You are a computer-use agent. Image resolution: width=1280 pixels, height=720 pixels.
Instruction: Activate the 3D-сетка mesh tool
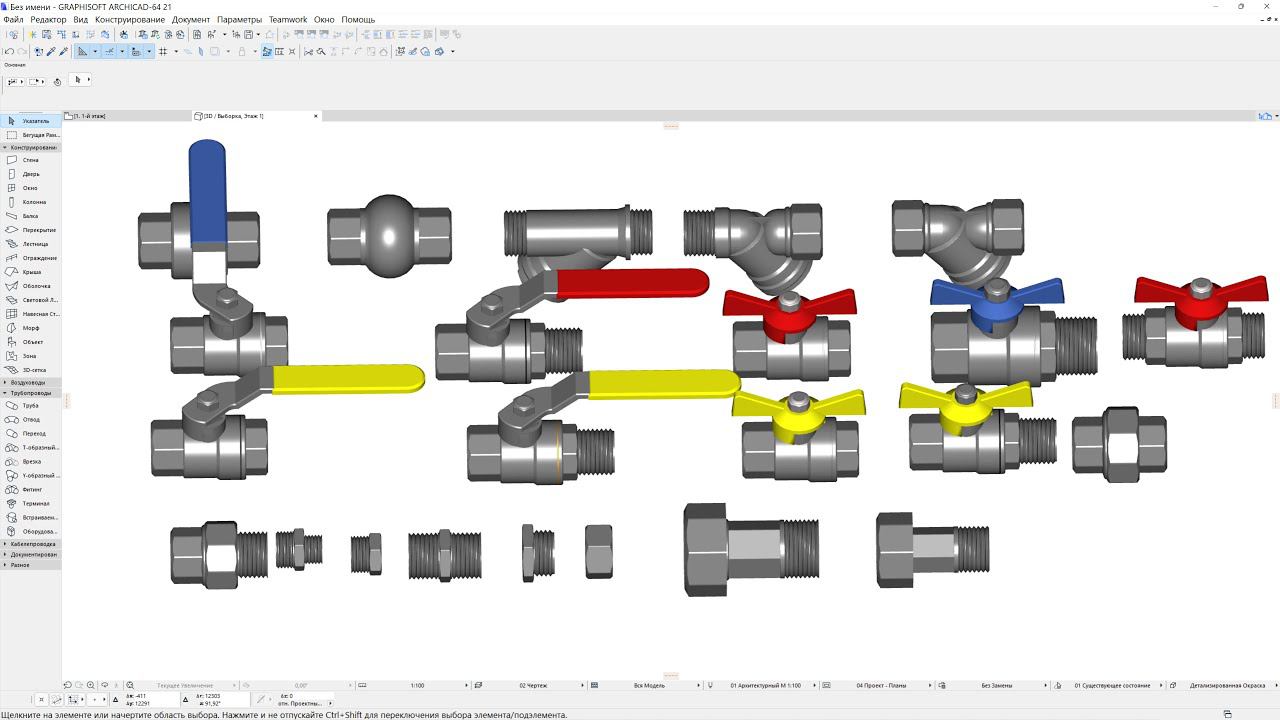pyautogui.click(x=30, y=370)
